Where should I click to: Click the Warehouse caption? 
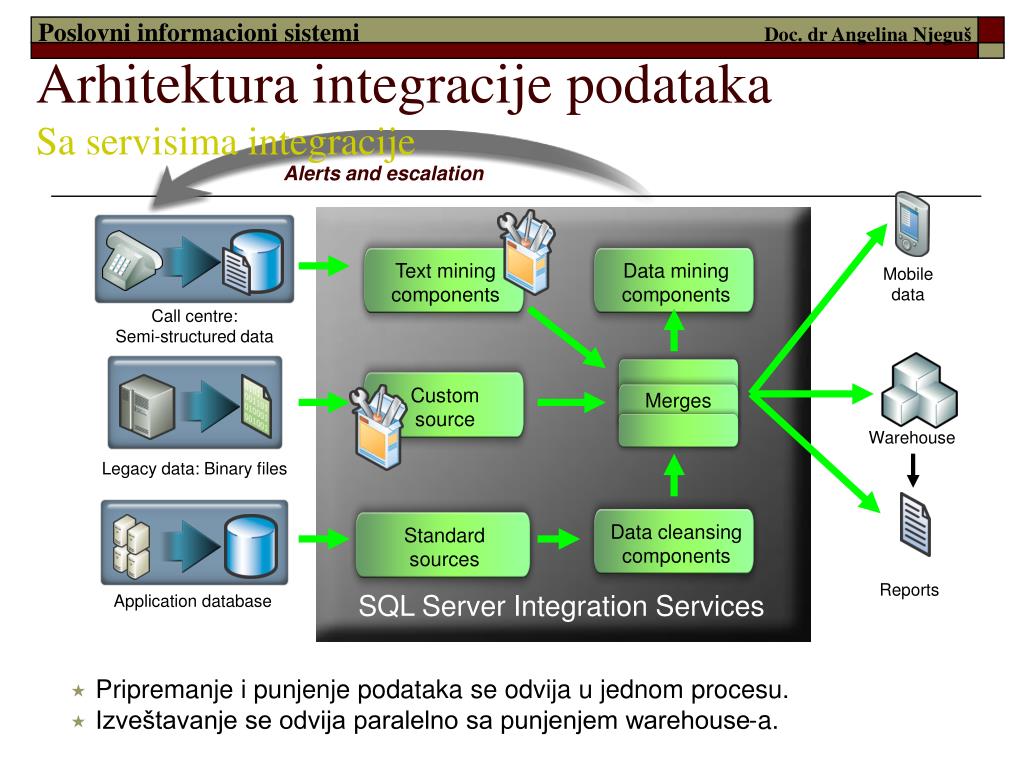point(912,438)
